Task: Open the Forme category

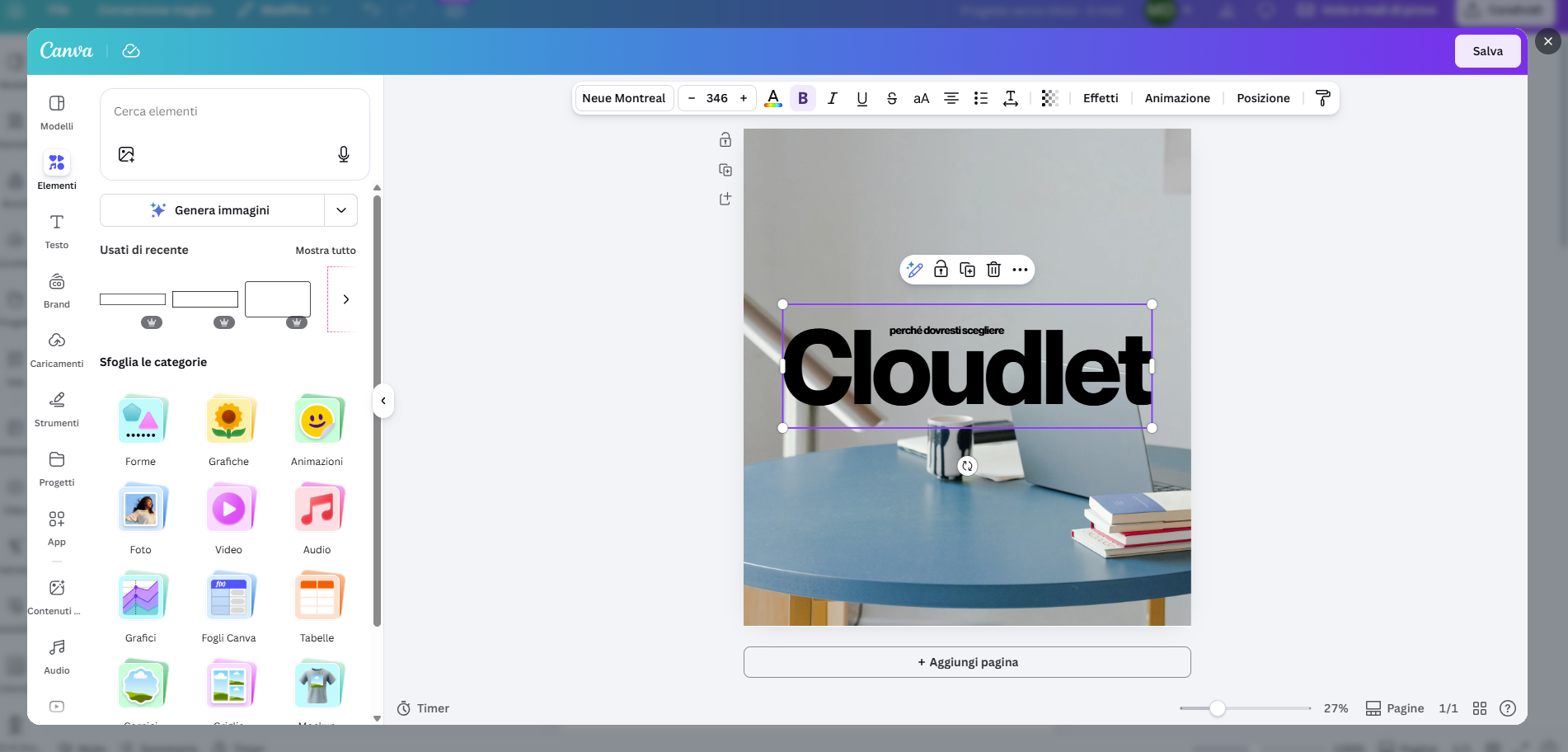Action: 141,431
